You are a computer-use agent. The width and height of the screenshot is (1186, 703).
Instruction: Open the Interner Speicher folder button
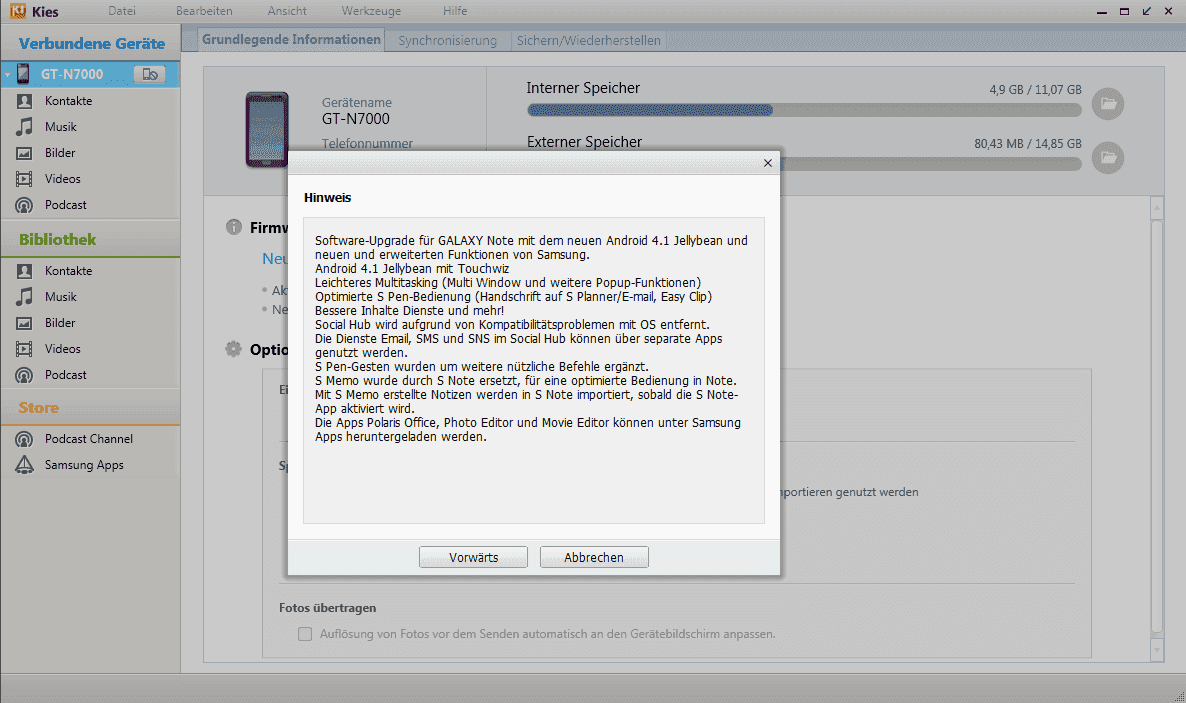coord(1108,104)
